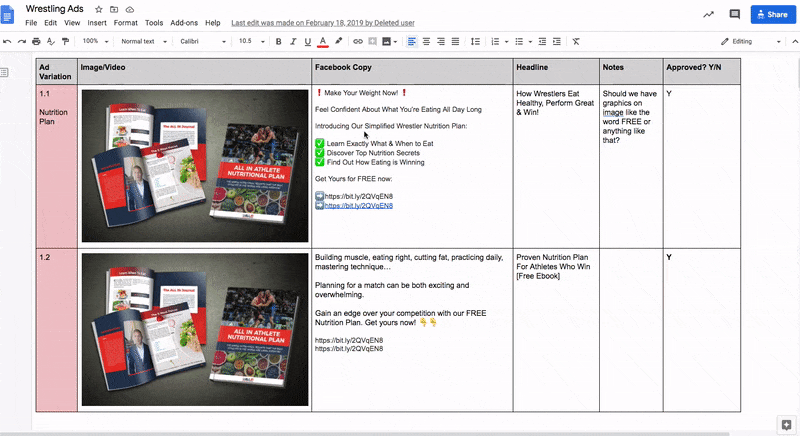Viewport: 800px width, 436px height.
Task: Star the Wrestling Ads document
Action: point(99,9)
